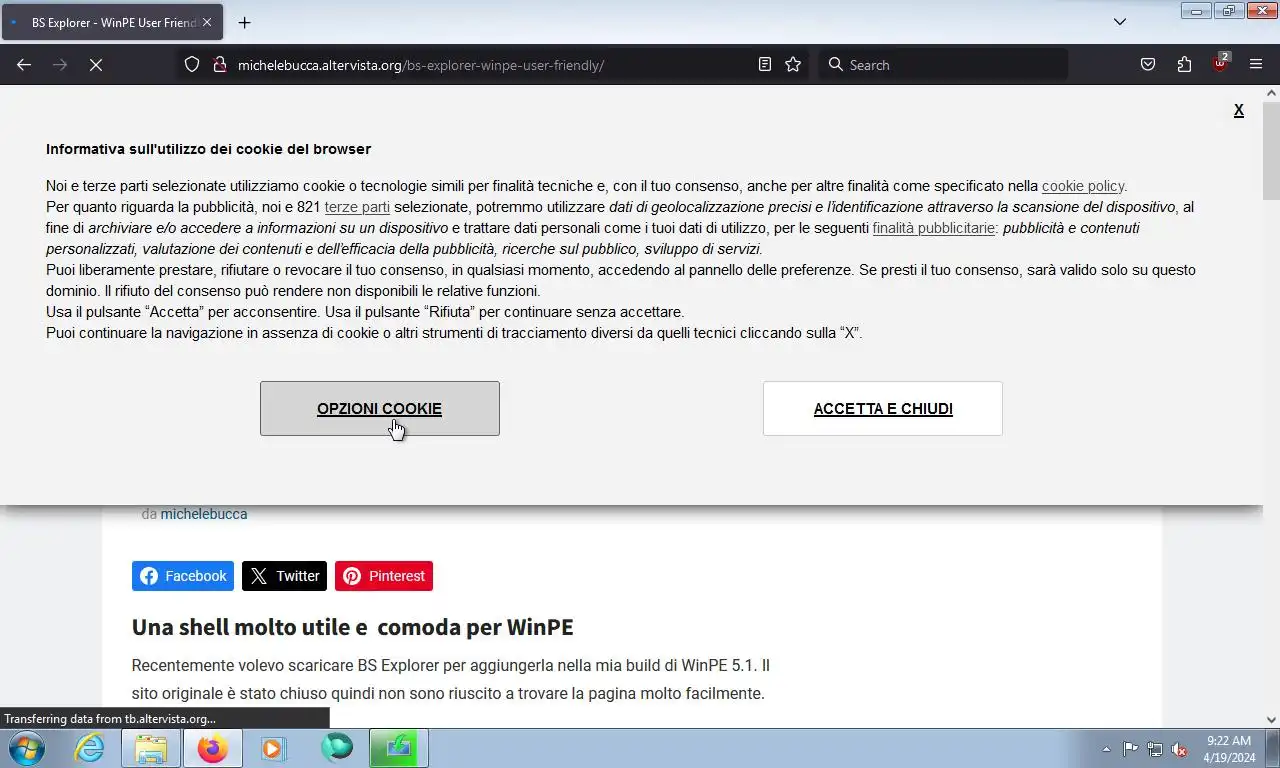The height and width of the screenshot is (768, 1280).
Task: Click the Informativa cookie banner heading
Action: pyautogui.click(x=208, y=149)
